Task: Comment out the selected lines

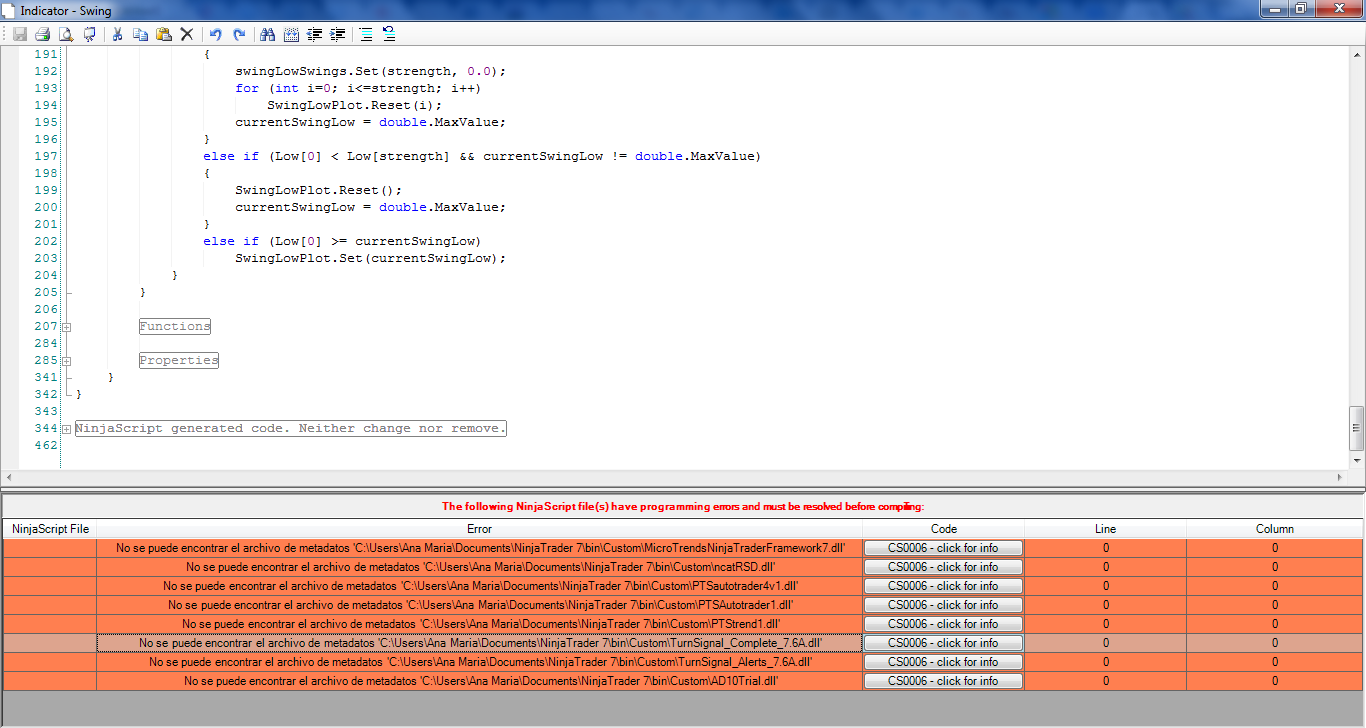Action: (366, 34)
